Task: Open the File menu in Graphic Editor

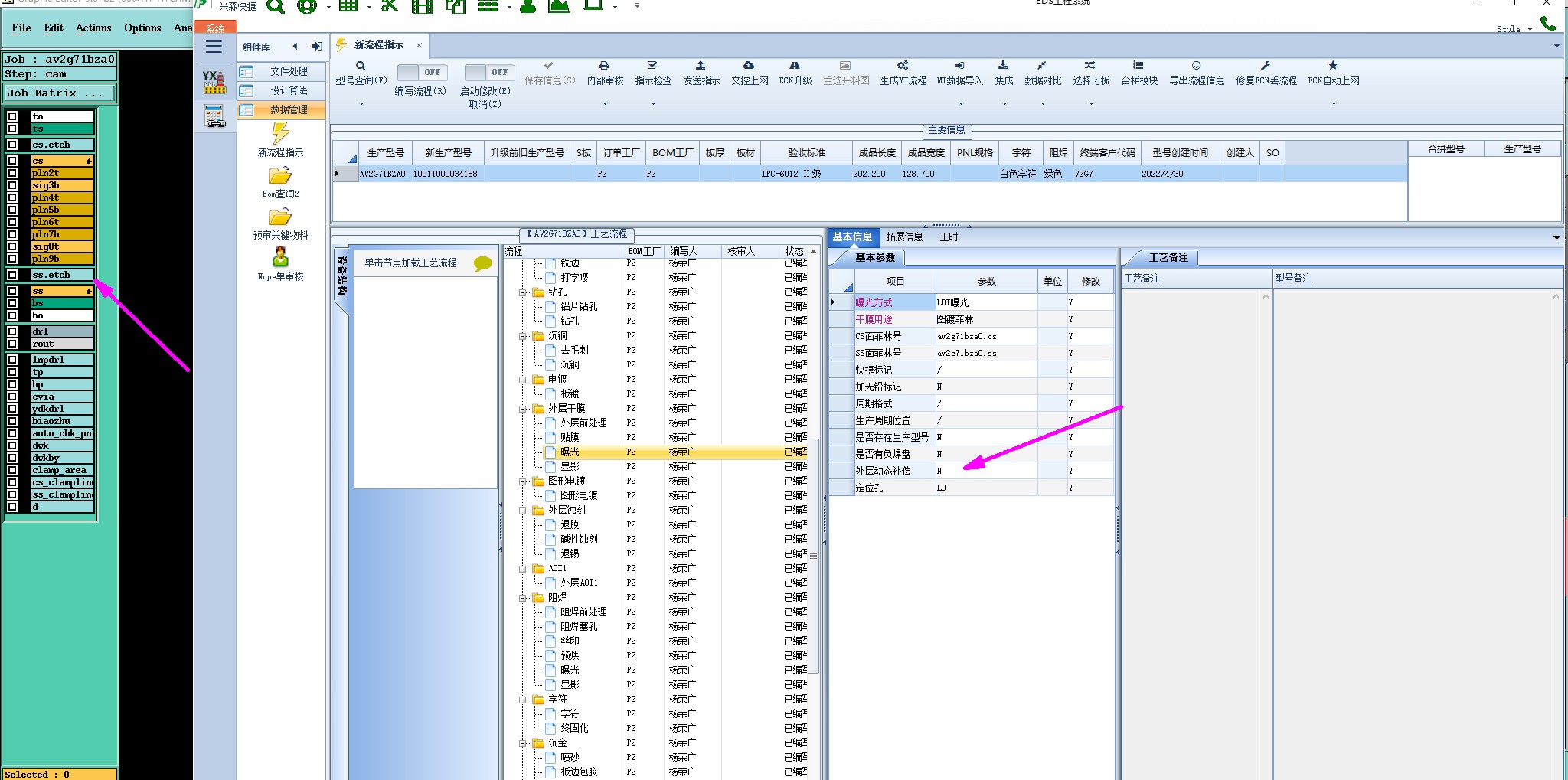Action: (21, 28)
